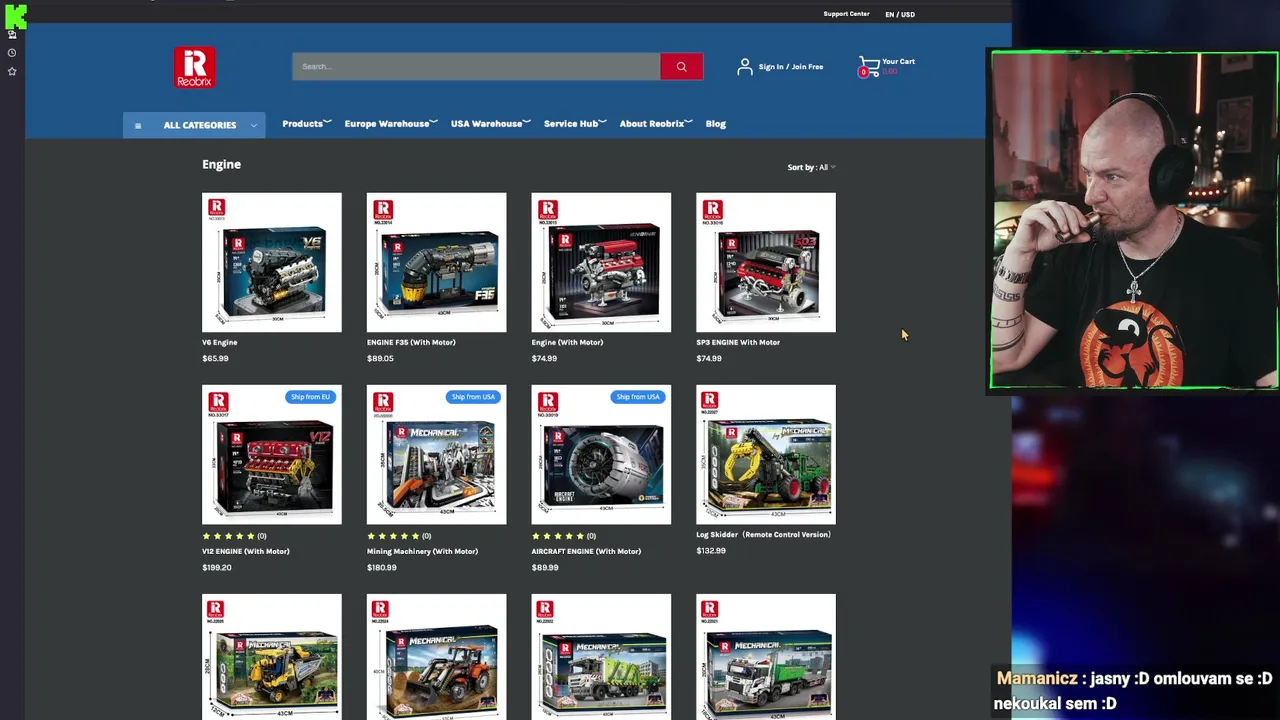Click the V12 ENGINE product image
1280x720 pixels.
272,454
